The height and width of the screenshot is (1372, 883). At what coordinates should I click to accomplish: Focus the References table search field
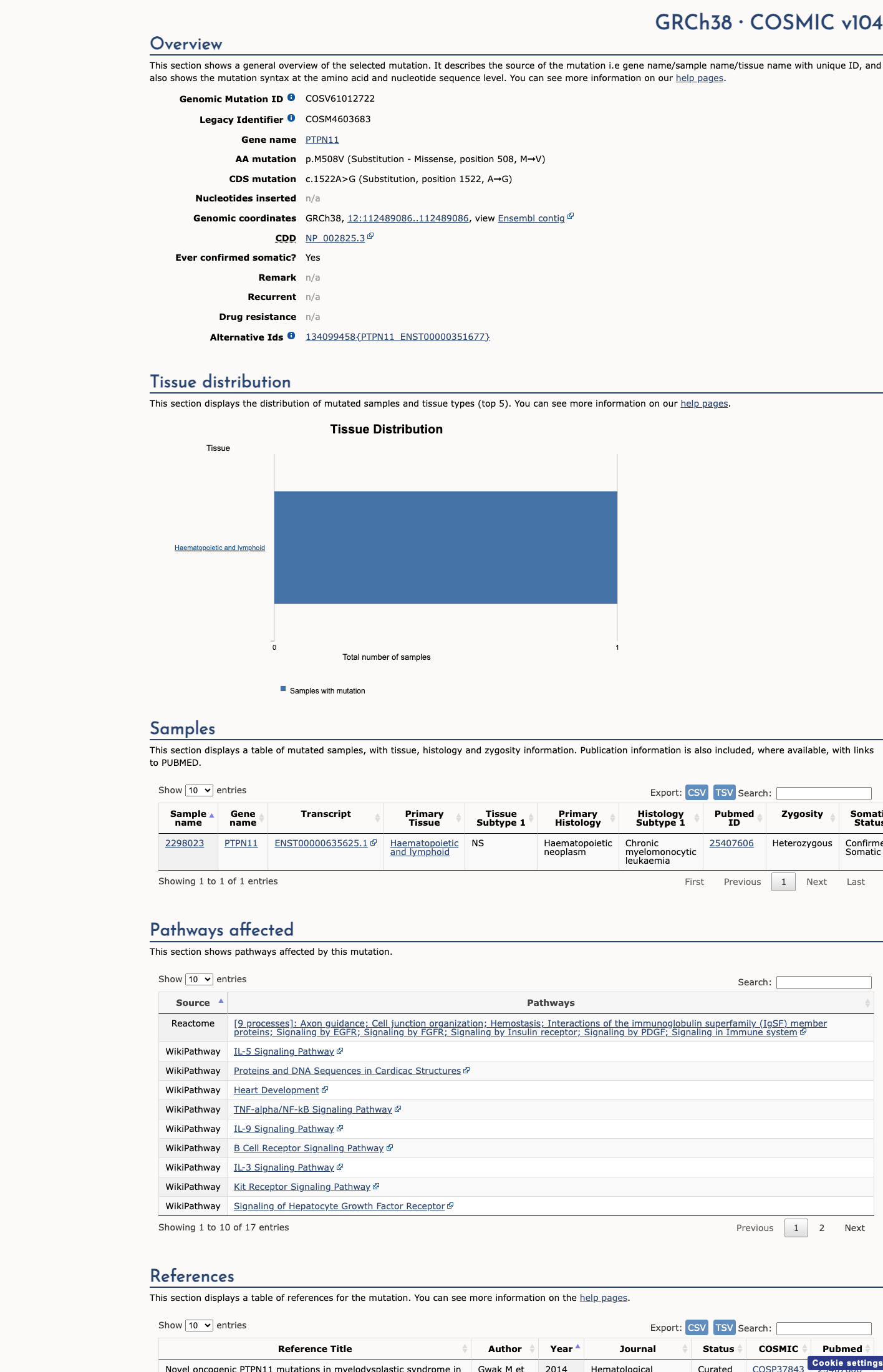pos(824,1328)
